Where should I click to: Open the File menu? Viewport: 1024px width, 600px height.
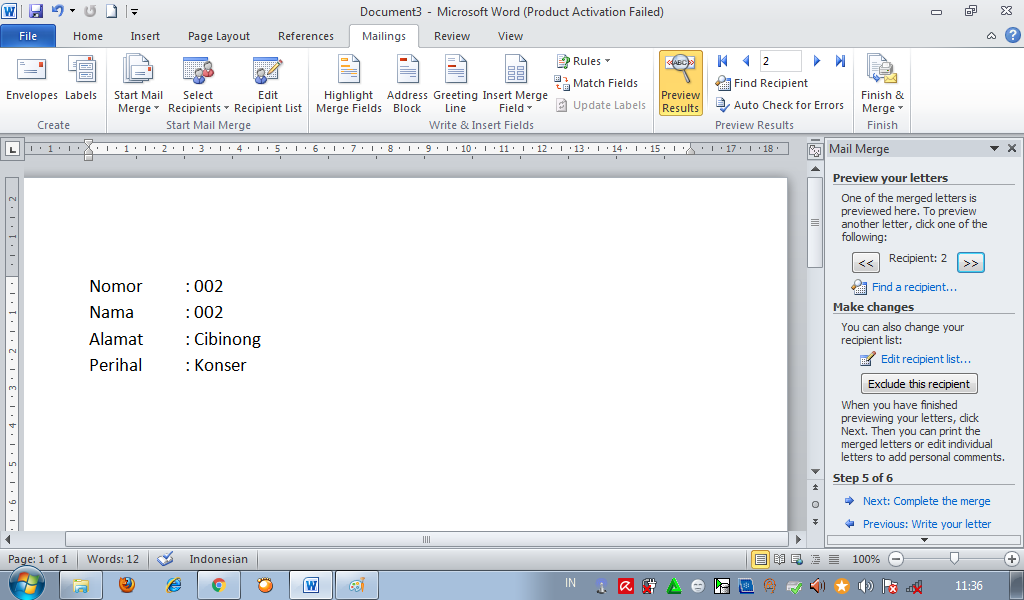click(28, 35)
